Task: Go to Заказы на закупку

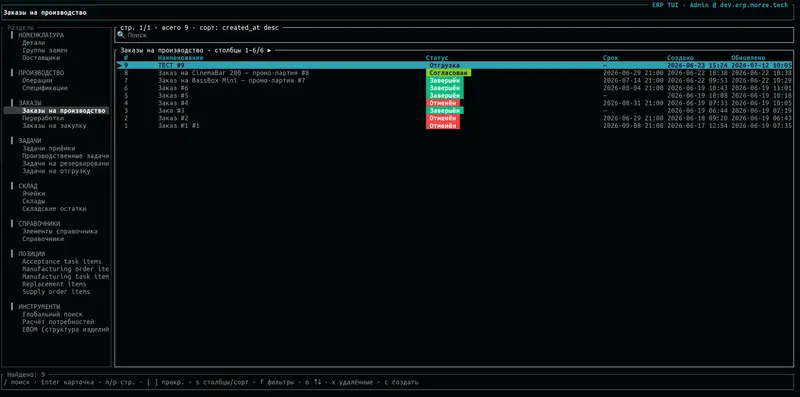Action: pos(54,126)
